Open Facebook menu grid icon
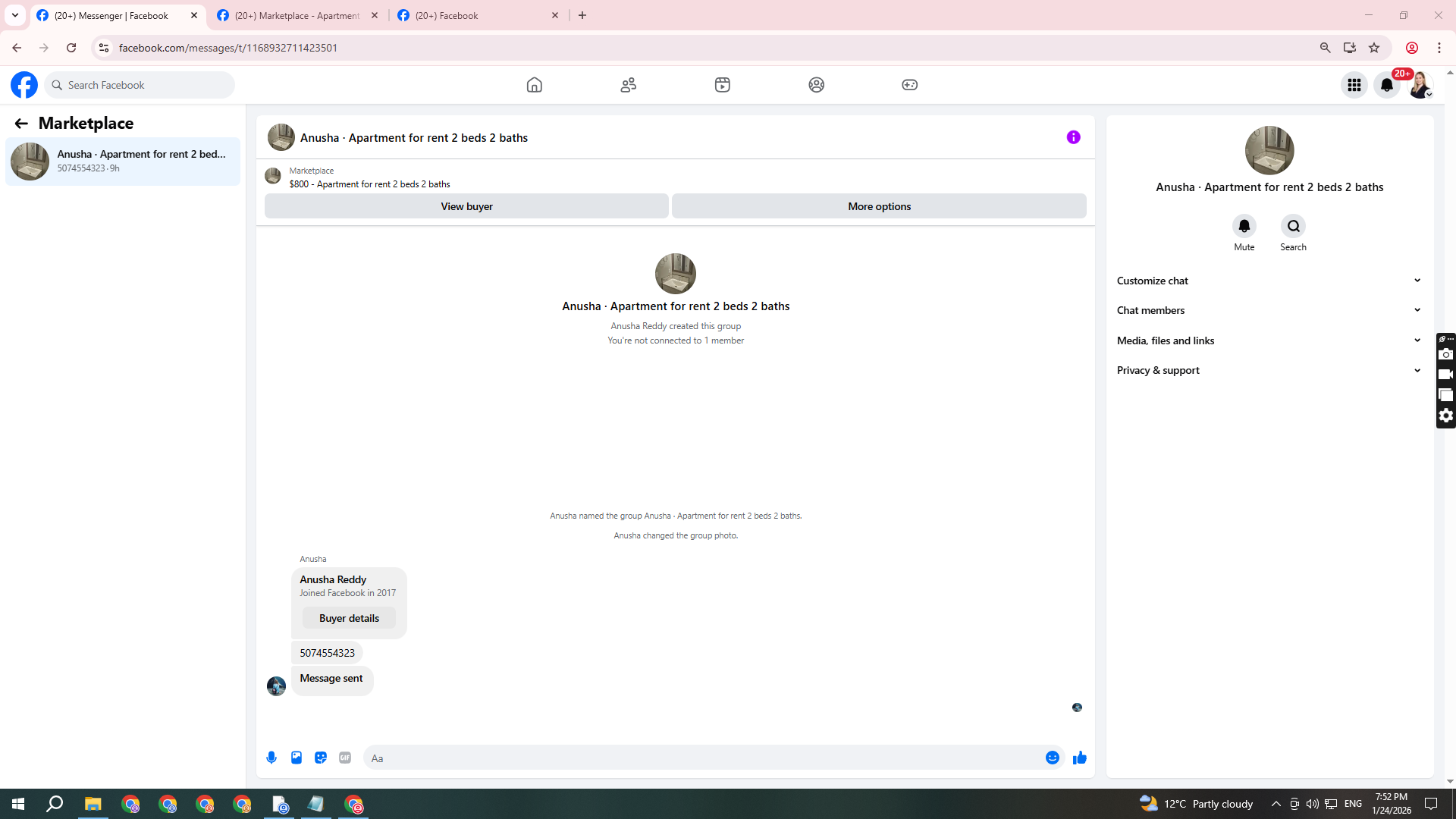1456x819 pixels. [1354, 85]
